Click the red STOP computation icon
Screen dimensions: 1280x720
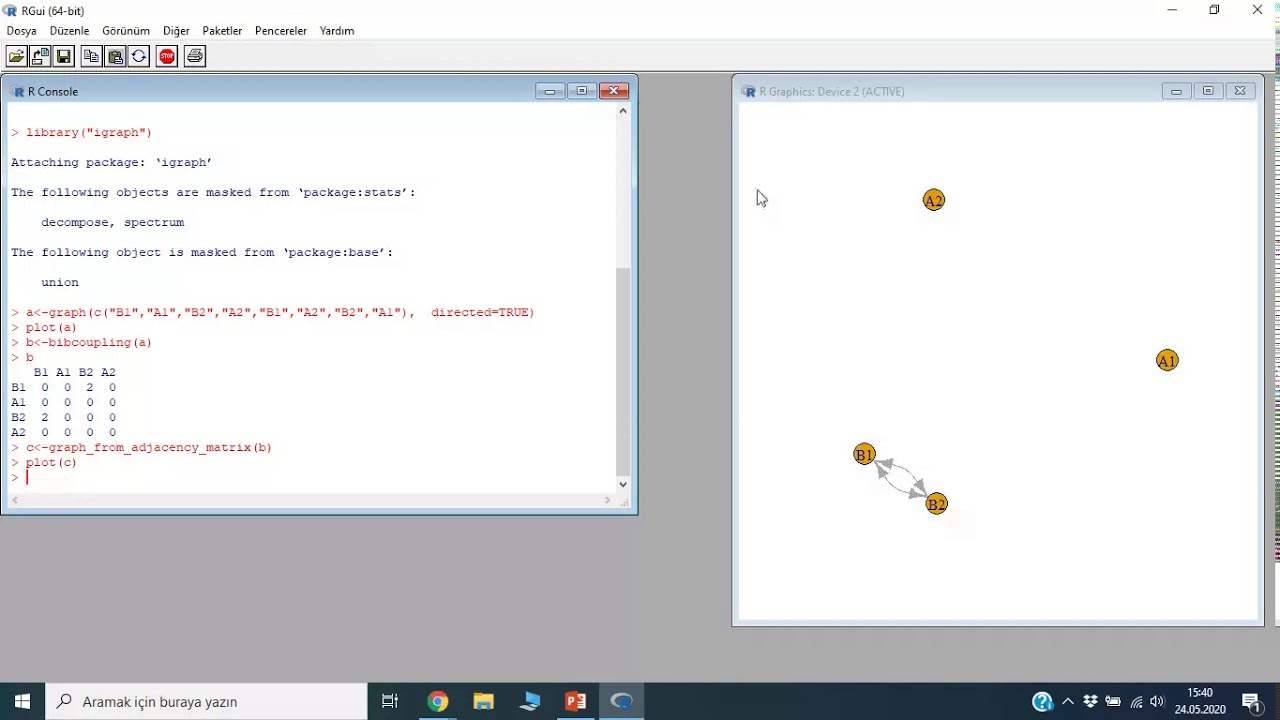click(x=167, y=57)
